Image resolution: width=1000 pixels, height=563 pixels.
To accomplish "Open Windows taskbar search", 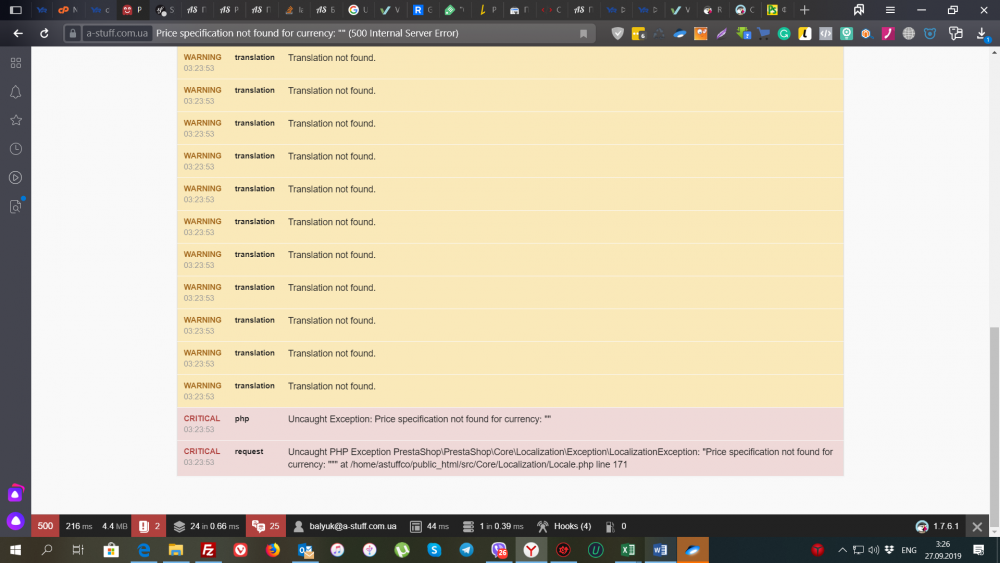I will coord(47,550).
